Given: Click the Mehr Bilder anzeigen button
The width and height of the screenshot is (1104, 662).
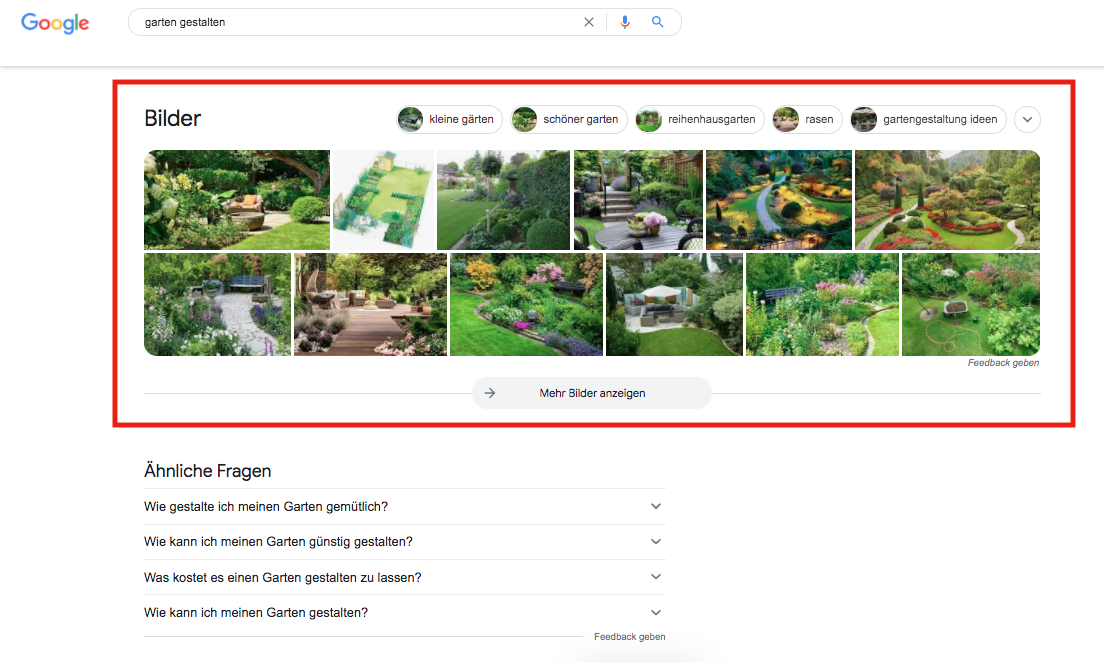Looking at the screenshot, I should pyautogui.click(x=591, y=393).
